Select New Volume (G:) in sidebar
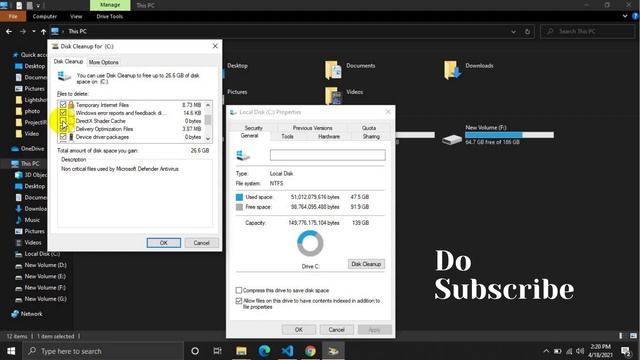This screenshot has width=640, height=360. click(x=41, y=299)
